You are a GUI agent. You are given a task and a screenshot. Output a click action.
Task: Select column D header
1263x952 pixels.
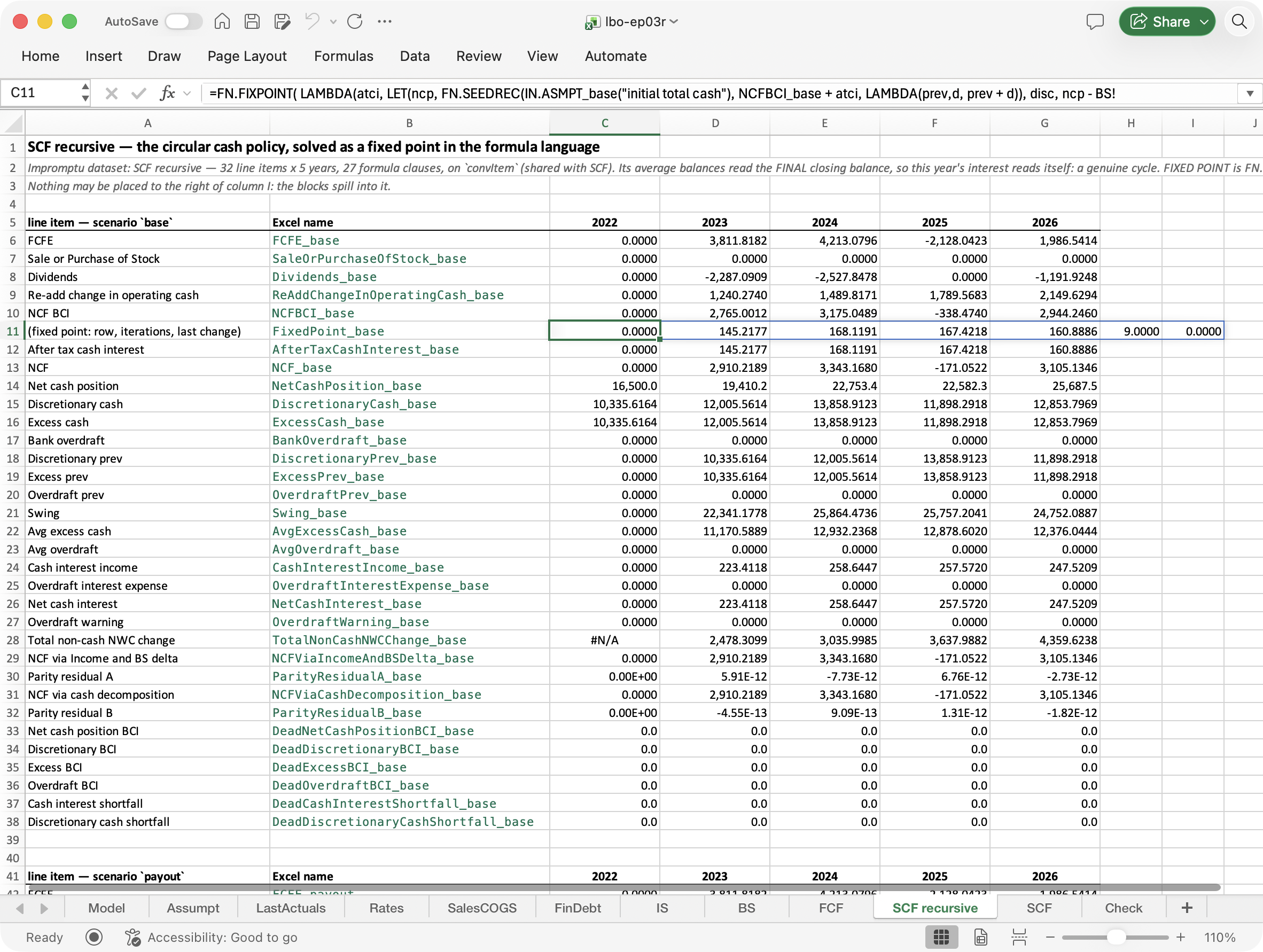(715, 123)
